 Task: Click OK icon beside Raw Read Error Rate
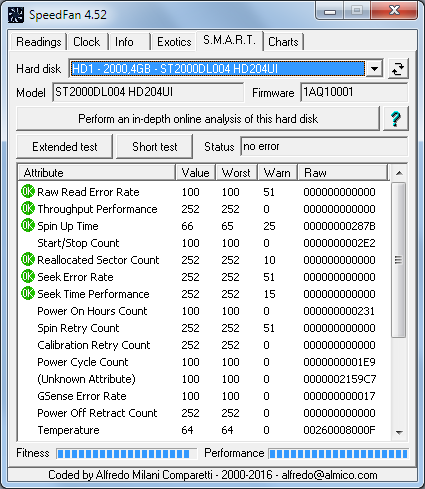(x=28, y=192)
